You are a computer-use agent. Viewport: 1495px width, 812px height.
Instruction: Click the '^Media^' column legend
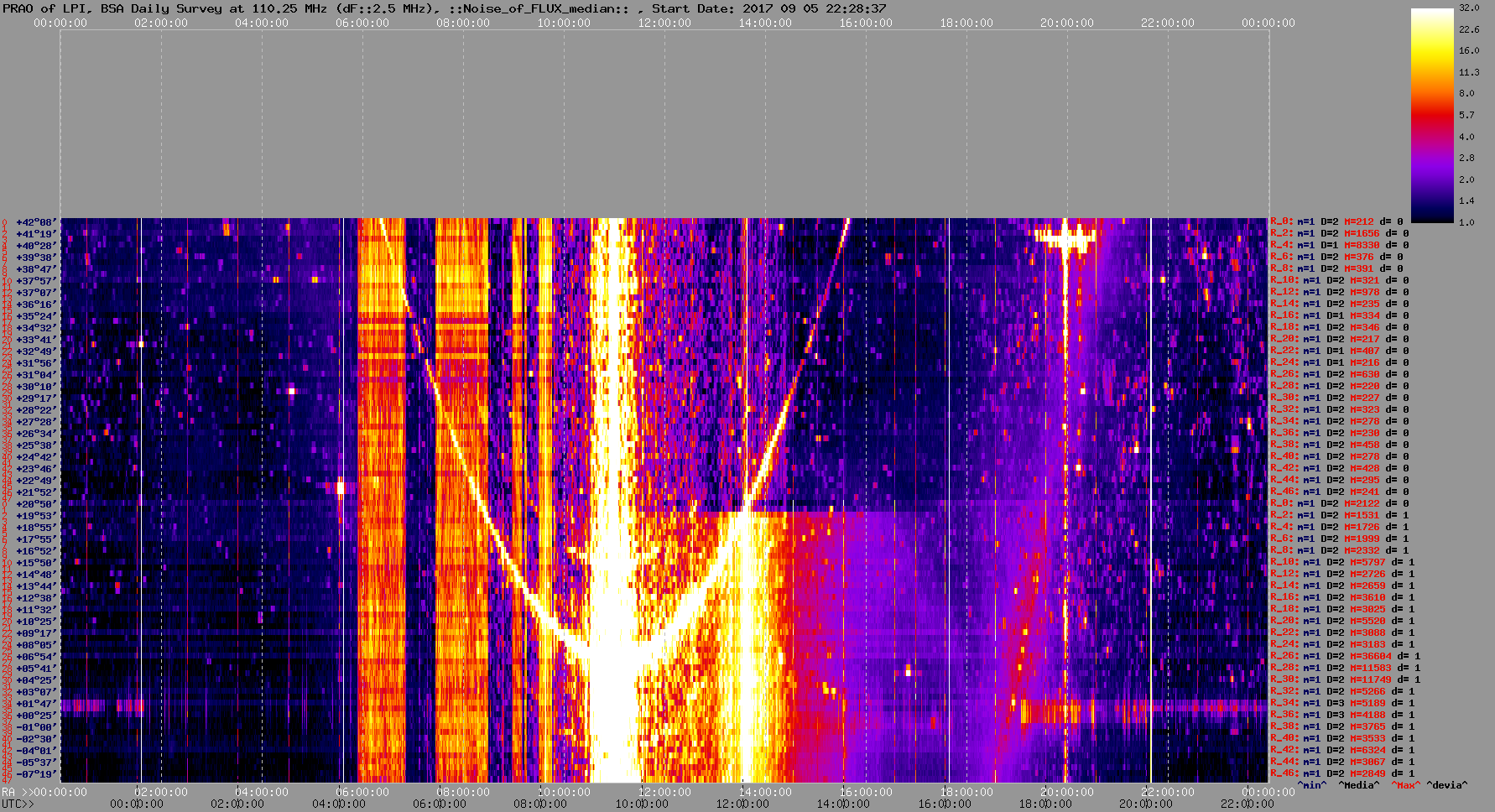click(1358, 785)
